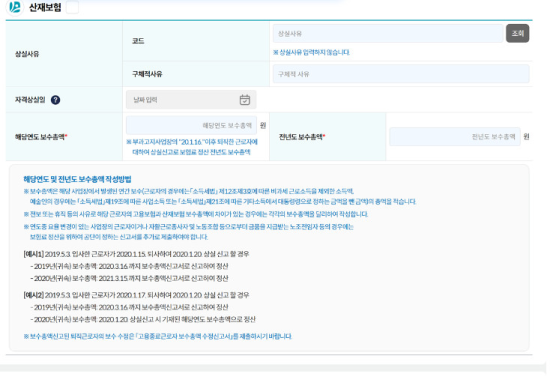Click the 원 unit after 해당연도 보수총액 field
Image resolution: width=550 pixels, height=385 pixels.
tap(263, 126)
